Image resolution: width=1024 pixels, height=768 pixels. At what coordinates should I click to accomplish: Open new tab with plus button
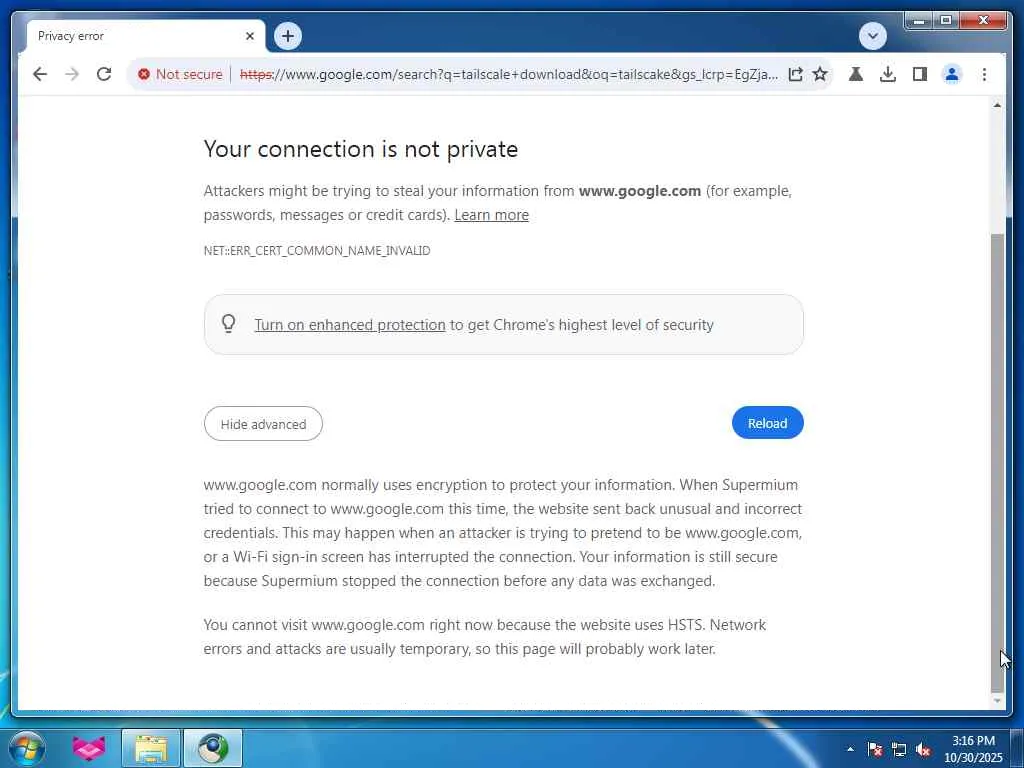point(288,36)
